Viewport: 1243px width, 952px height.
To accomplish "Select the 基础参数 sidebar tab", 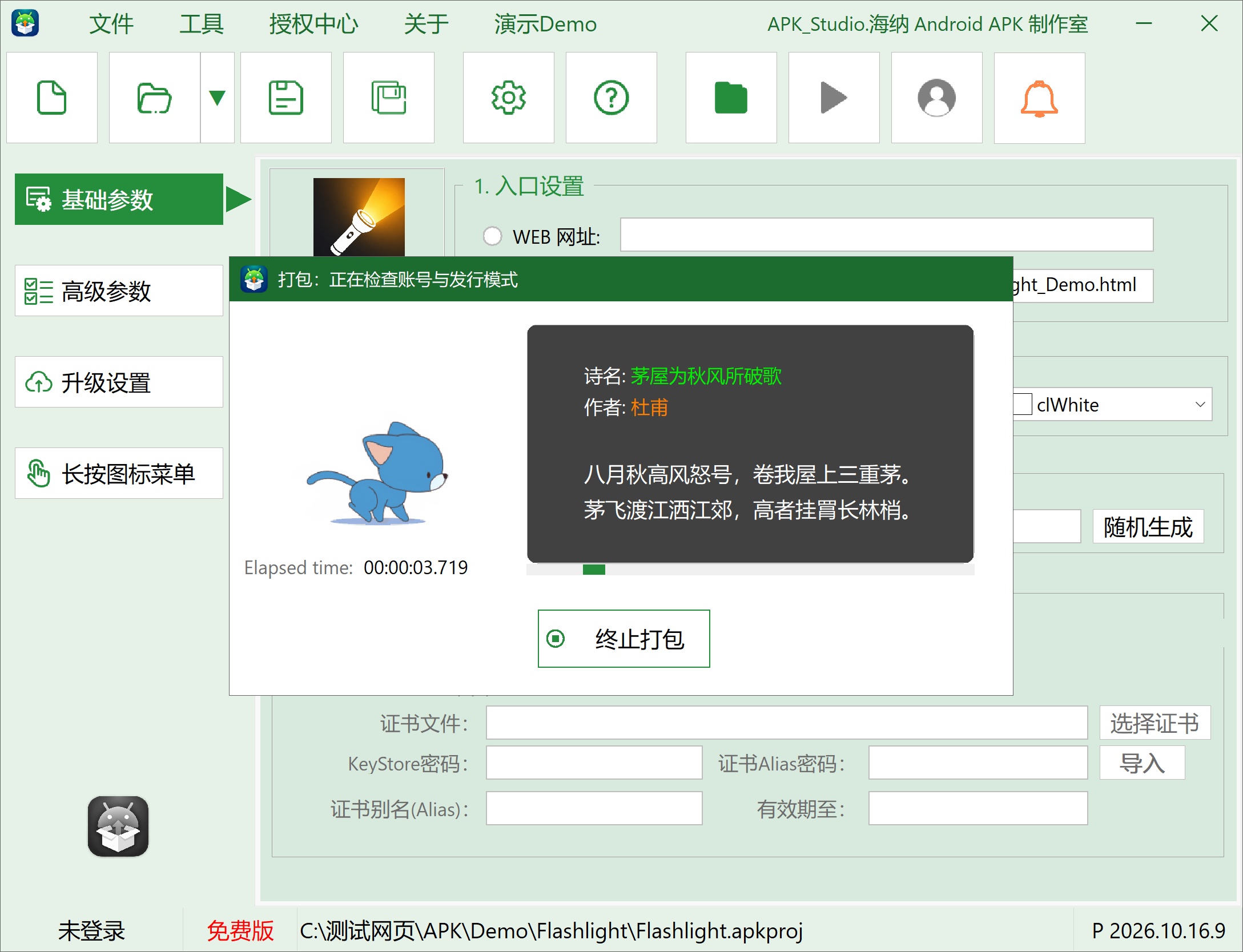I will coord(119,199).
